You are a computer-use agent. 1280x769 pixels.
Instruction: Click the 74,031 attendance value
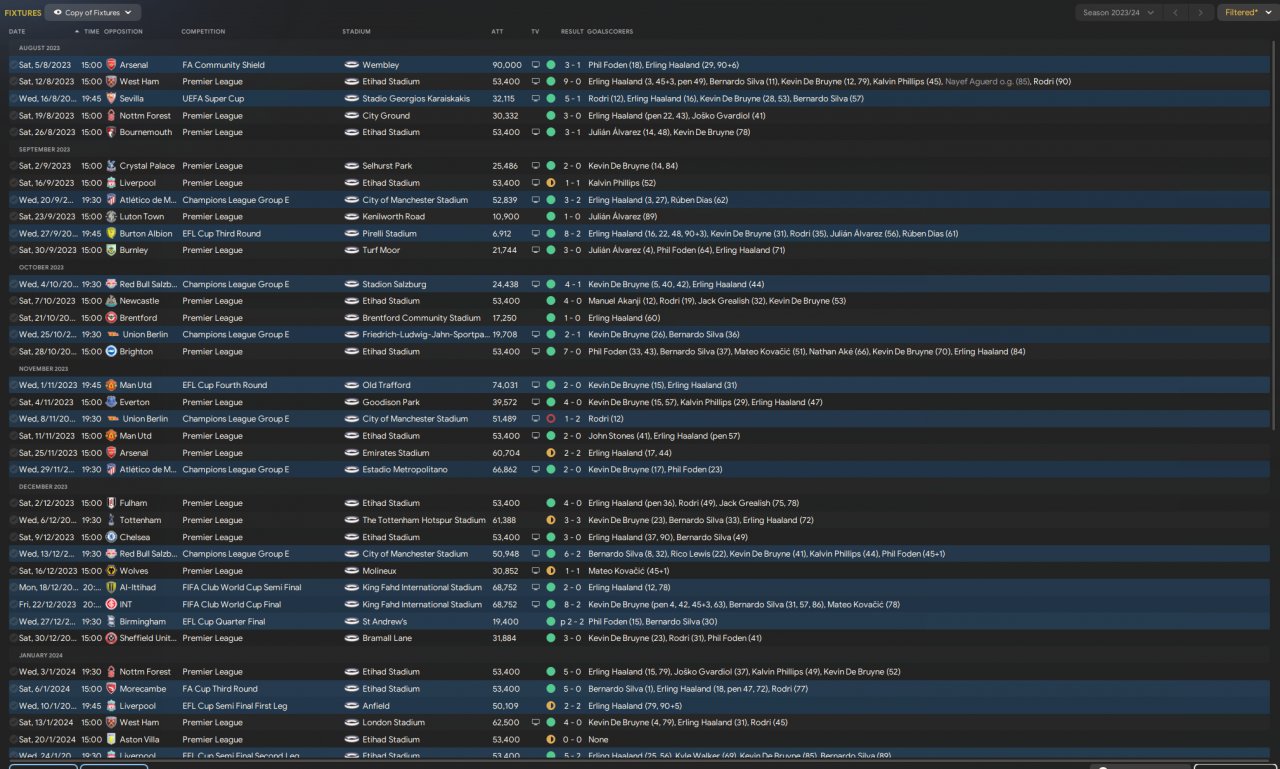click(505, 385)
